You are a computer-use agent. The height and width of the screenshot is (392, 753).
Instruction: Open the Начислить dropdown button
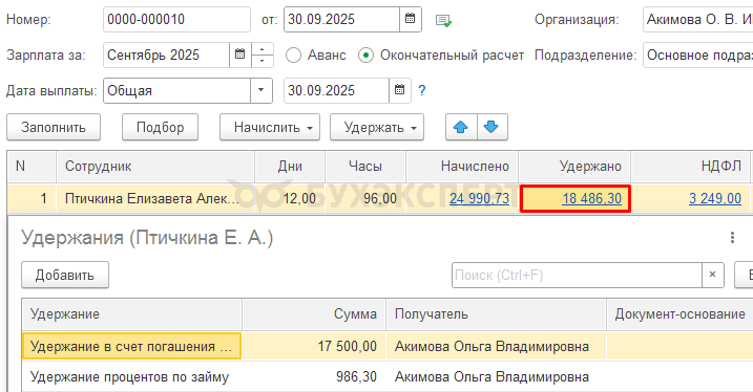pyautogui.click(x=270, y=127)
